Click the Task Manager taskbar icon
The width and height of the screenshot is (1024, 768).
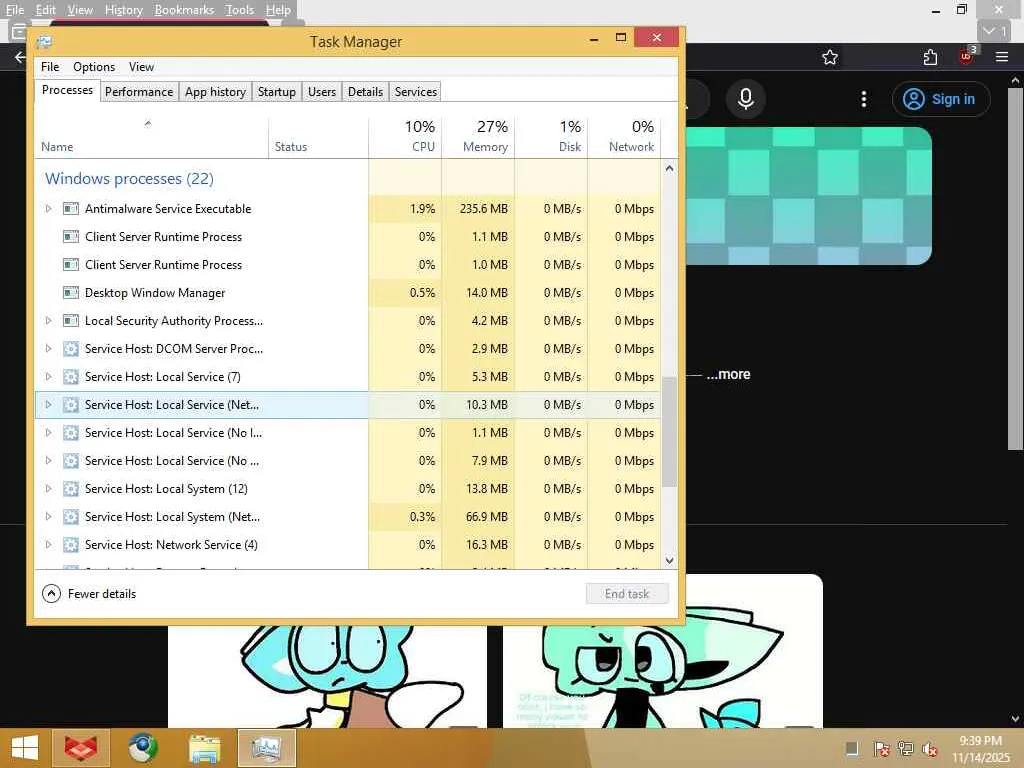click(x=267, y=748)
